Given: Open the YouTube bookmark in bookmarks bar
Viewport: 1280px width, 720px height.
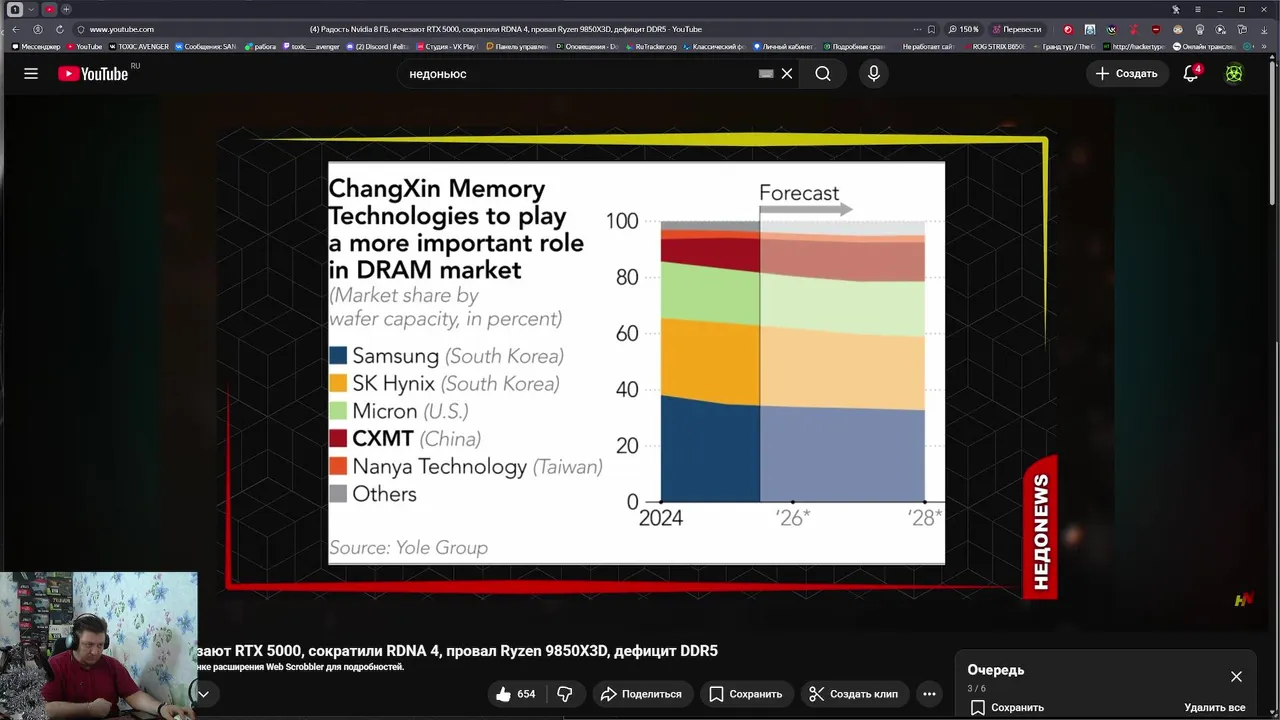Looking at the screenshot, I should [85, 46].
